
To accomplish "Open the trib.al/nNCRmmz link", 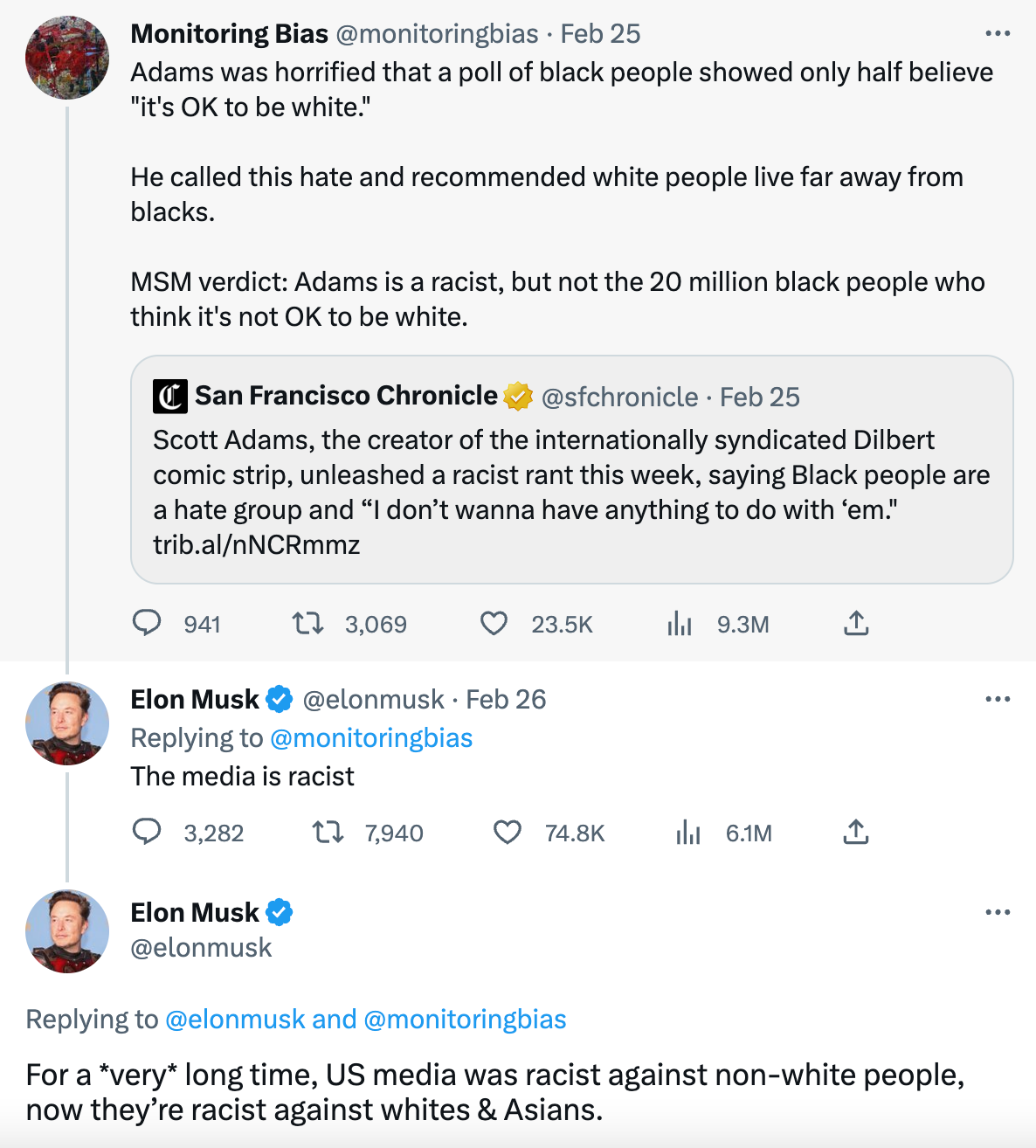I will click(257, 545).
